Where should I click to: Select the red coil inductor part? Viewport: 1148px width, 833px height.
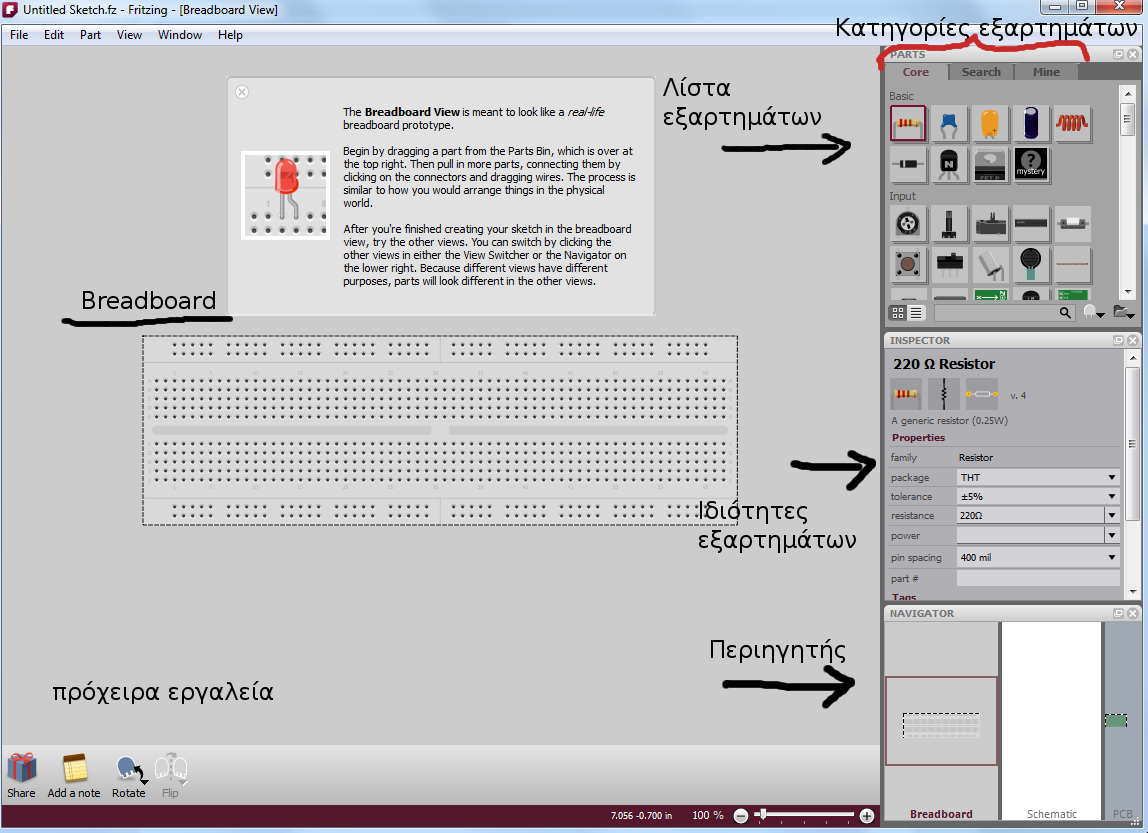pyautogui.click(x=1072, y=124)
